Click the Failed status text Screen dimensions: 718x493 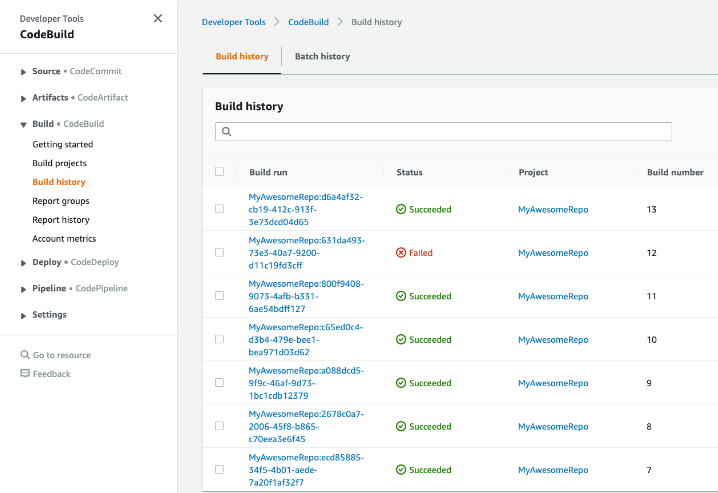[421, 253]
